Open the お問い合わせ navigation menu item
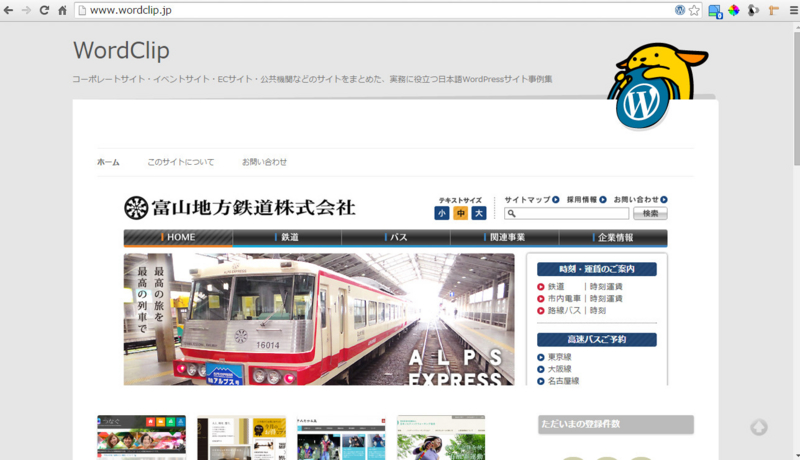 pos(264,162)
